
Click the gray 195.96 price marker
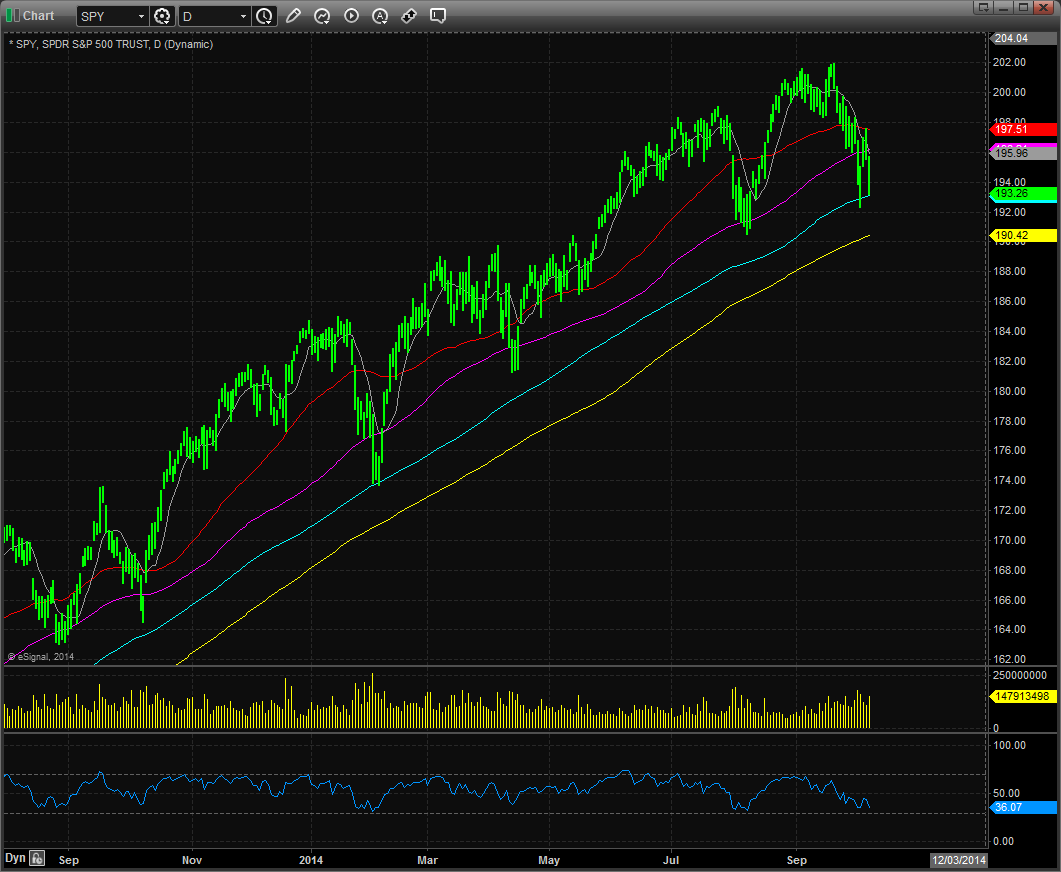pyautogui.click(x=1022, y=154)
